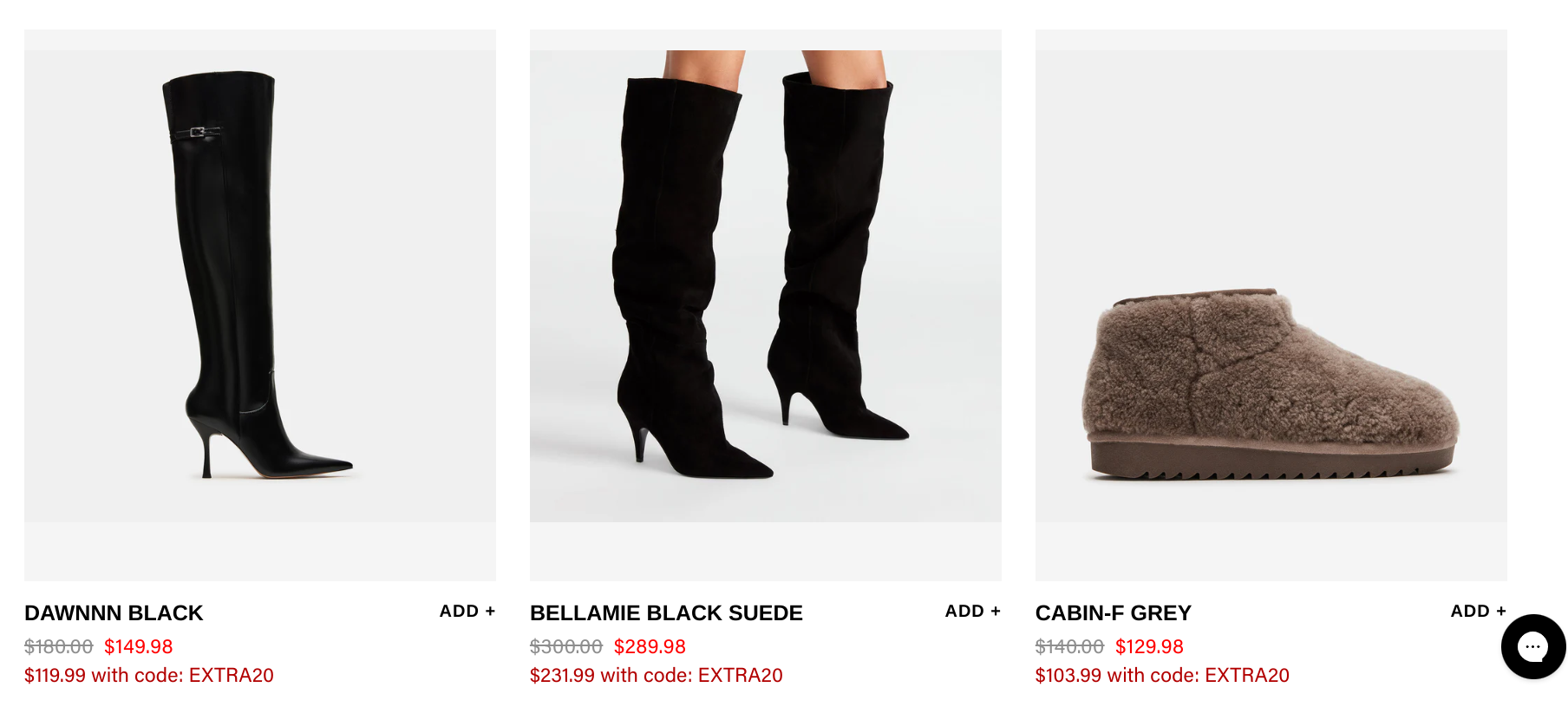Select the $129.98 sale price

point(1149,646)
